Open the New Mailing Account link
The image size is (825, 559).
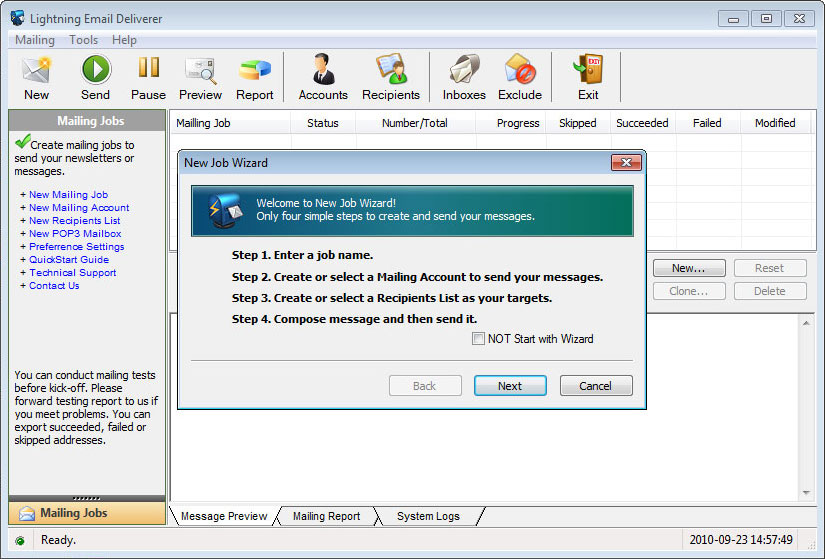(x=79, y=208)
